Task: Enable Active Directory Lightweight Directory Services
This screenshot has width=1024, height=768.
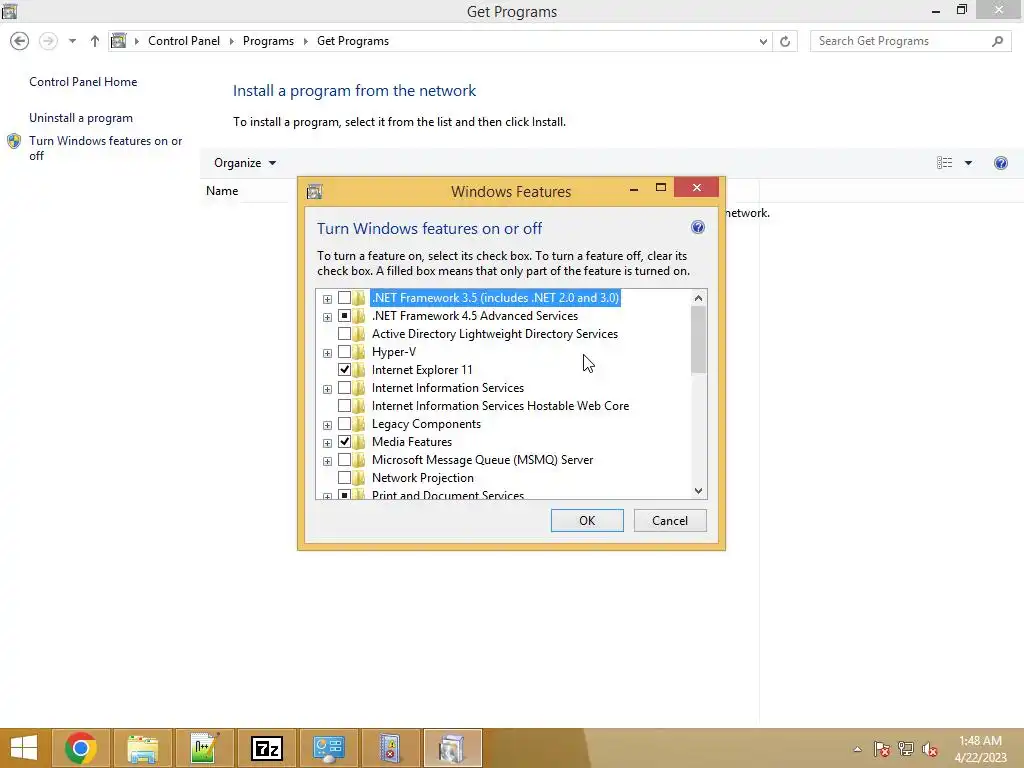Action: [x=344, y=334]
